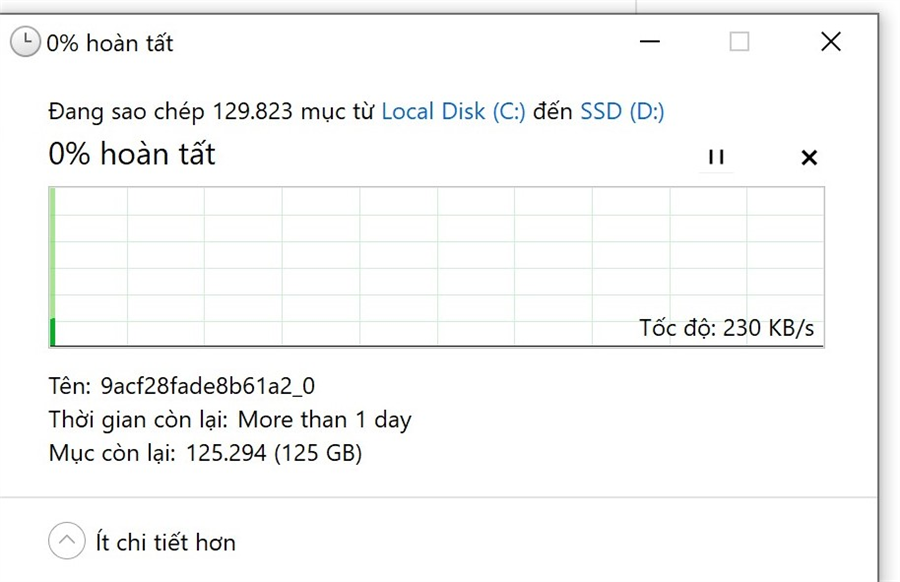Minimize the copy dialog window

[x=650, y=42]
